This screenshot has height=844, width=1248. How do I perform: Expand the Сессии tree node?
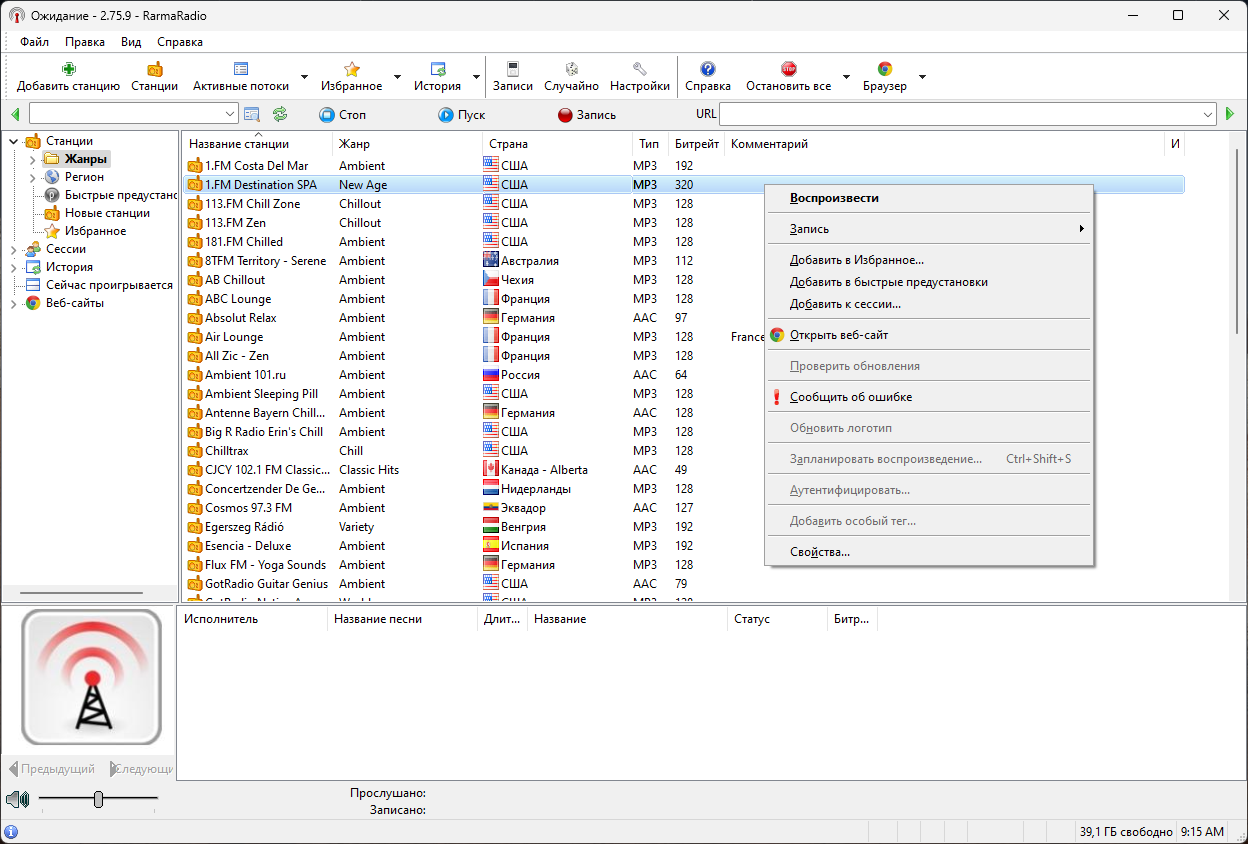click(x=14, y=249)
